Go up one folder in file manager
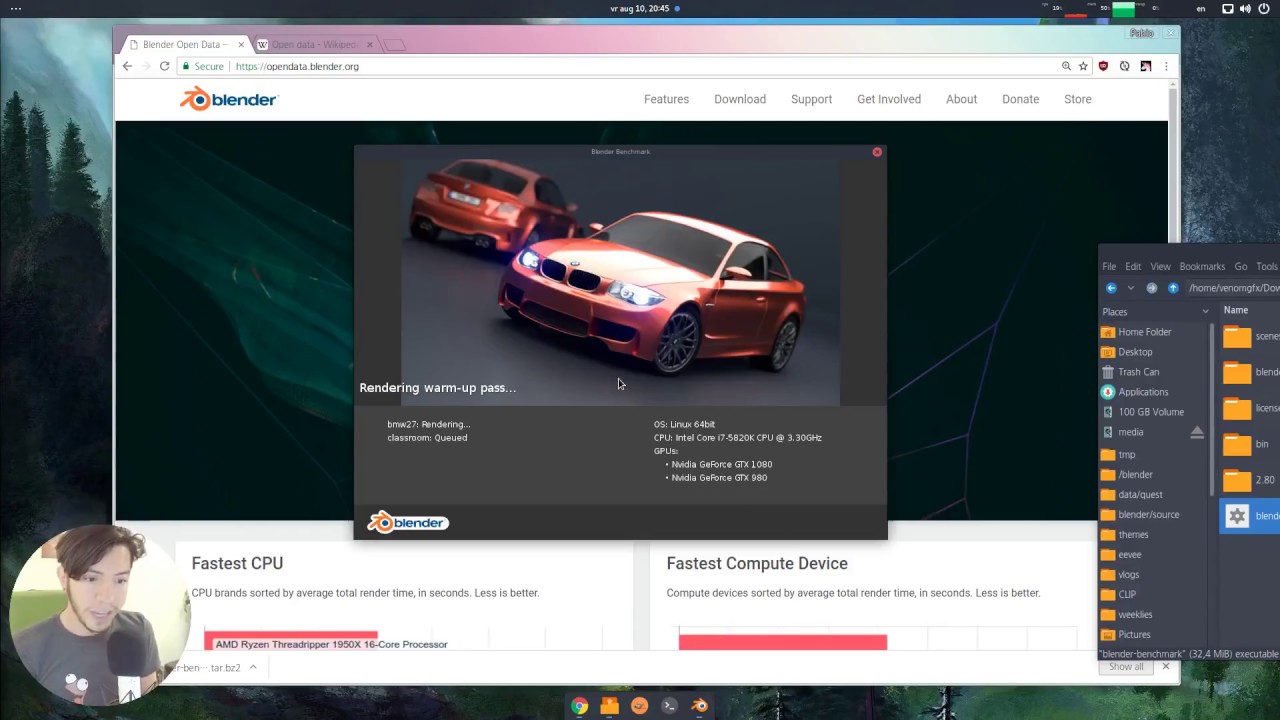The height and width of the screenshot is (720, 1280). coord(1173,288)
